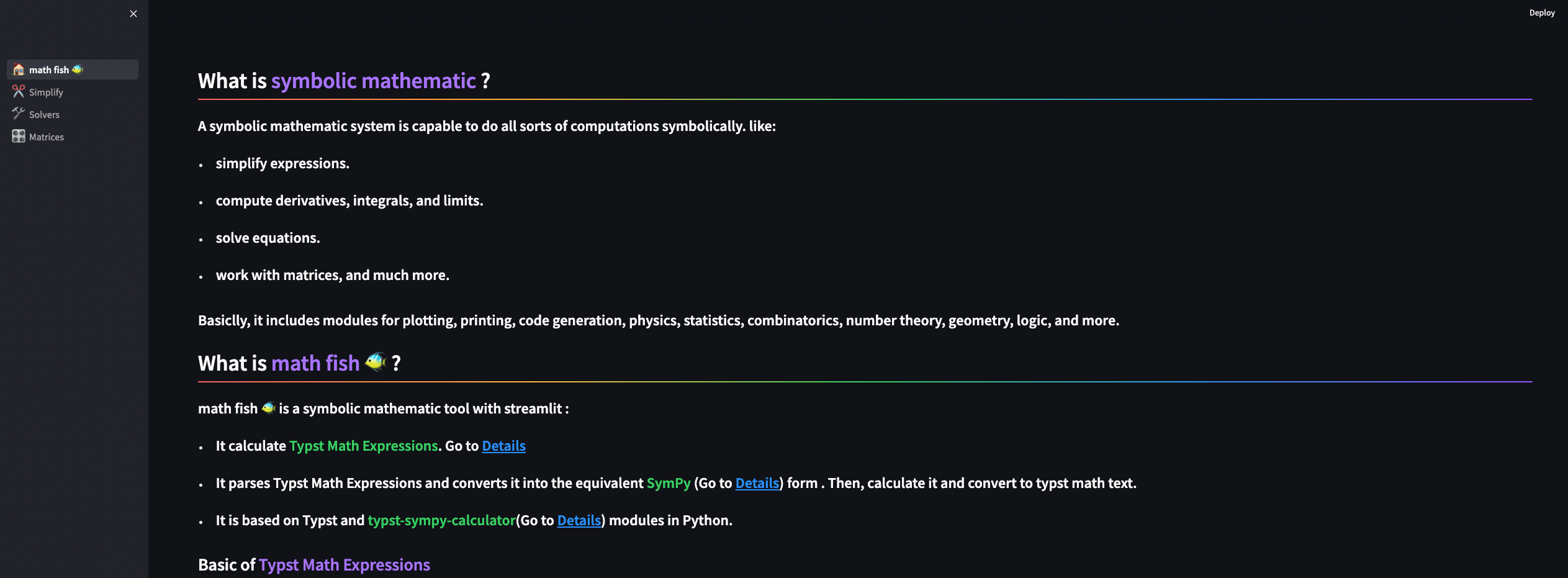1568x578 pixels.
Task: Follow the Details link beside SymPy
Action: point(757,483)
